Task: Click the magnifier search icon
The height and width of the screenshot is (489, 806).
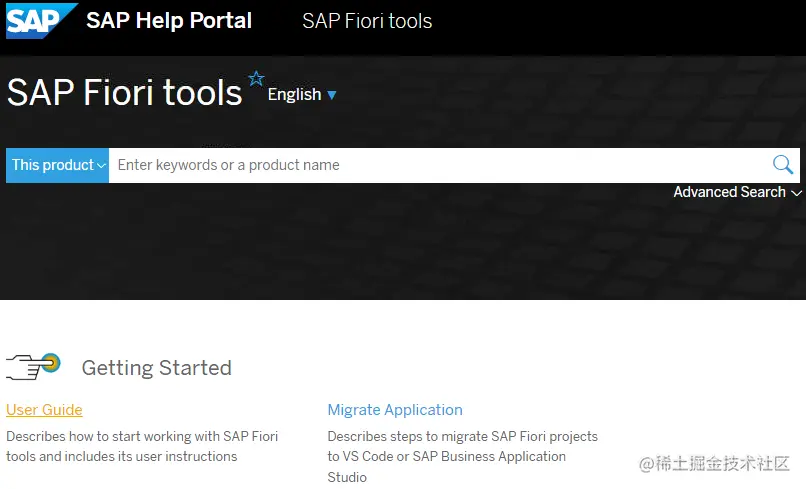Action: tap(783, 165)
